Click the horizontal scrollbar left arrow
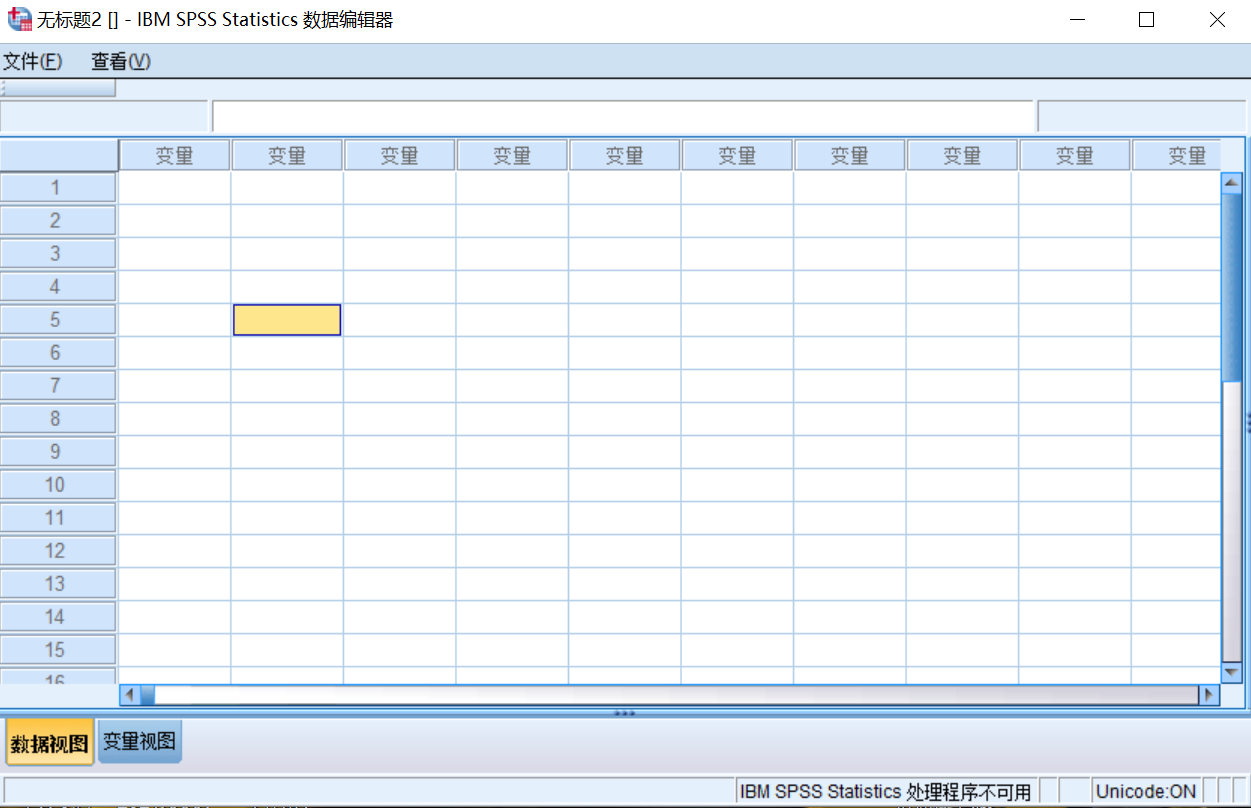The width and height of the screenshot is (1251, 808). click(x=127, y=692)
